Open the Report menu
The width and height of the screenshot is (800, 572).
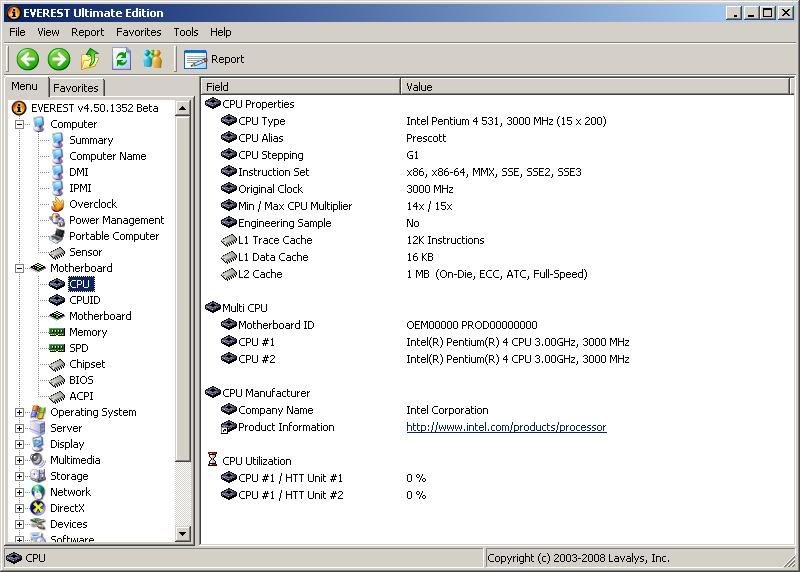tap(87, 32)
